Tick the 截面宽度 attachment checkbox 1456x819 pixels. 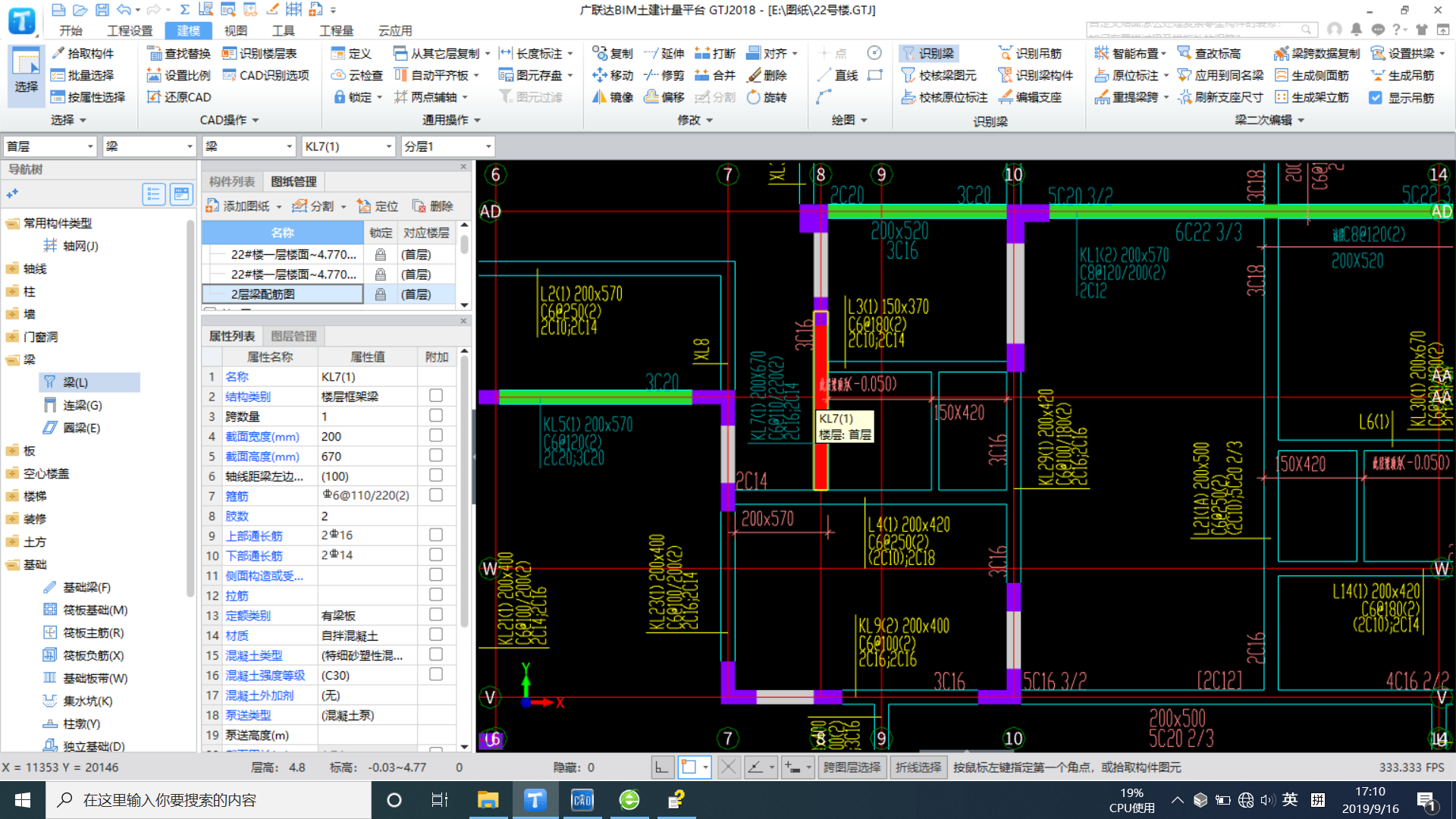436,435
